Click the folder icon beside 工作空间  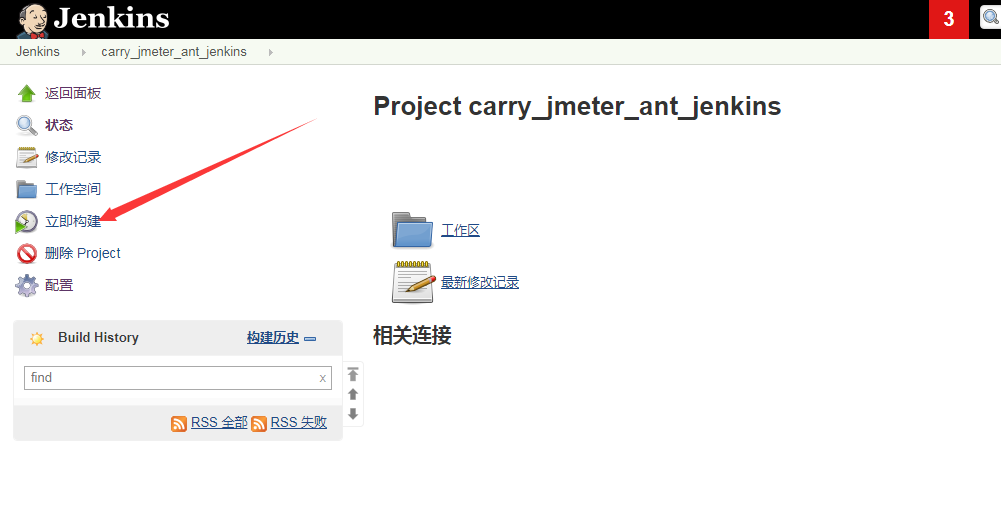pyautogui.click(x=27, y=189)
